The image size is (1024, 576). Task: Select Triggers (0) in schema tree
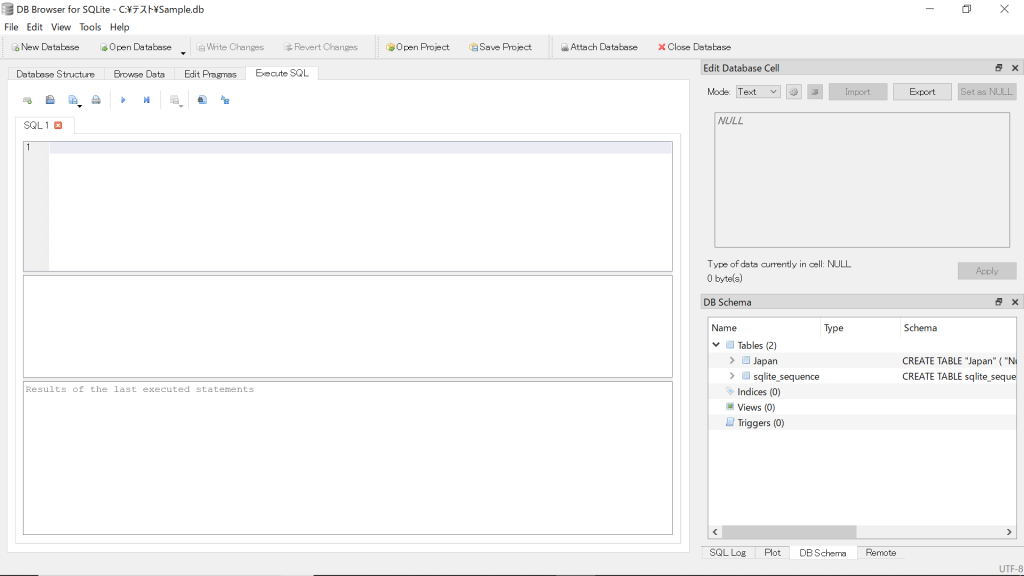tap(760, 423)
